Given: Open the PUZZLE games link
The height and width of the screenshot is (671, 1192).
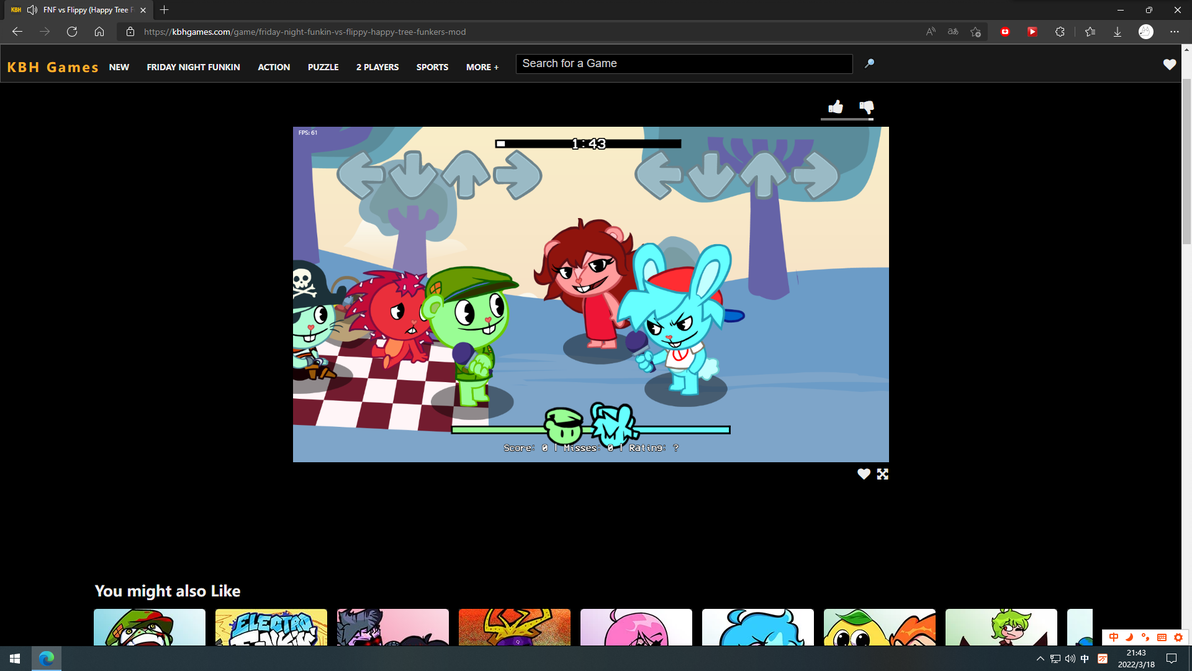Looking at the screenshot, I should [323, 67].
